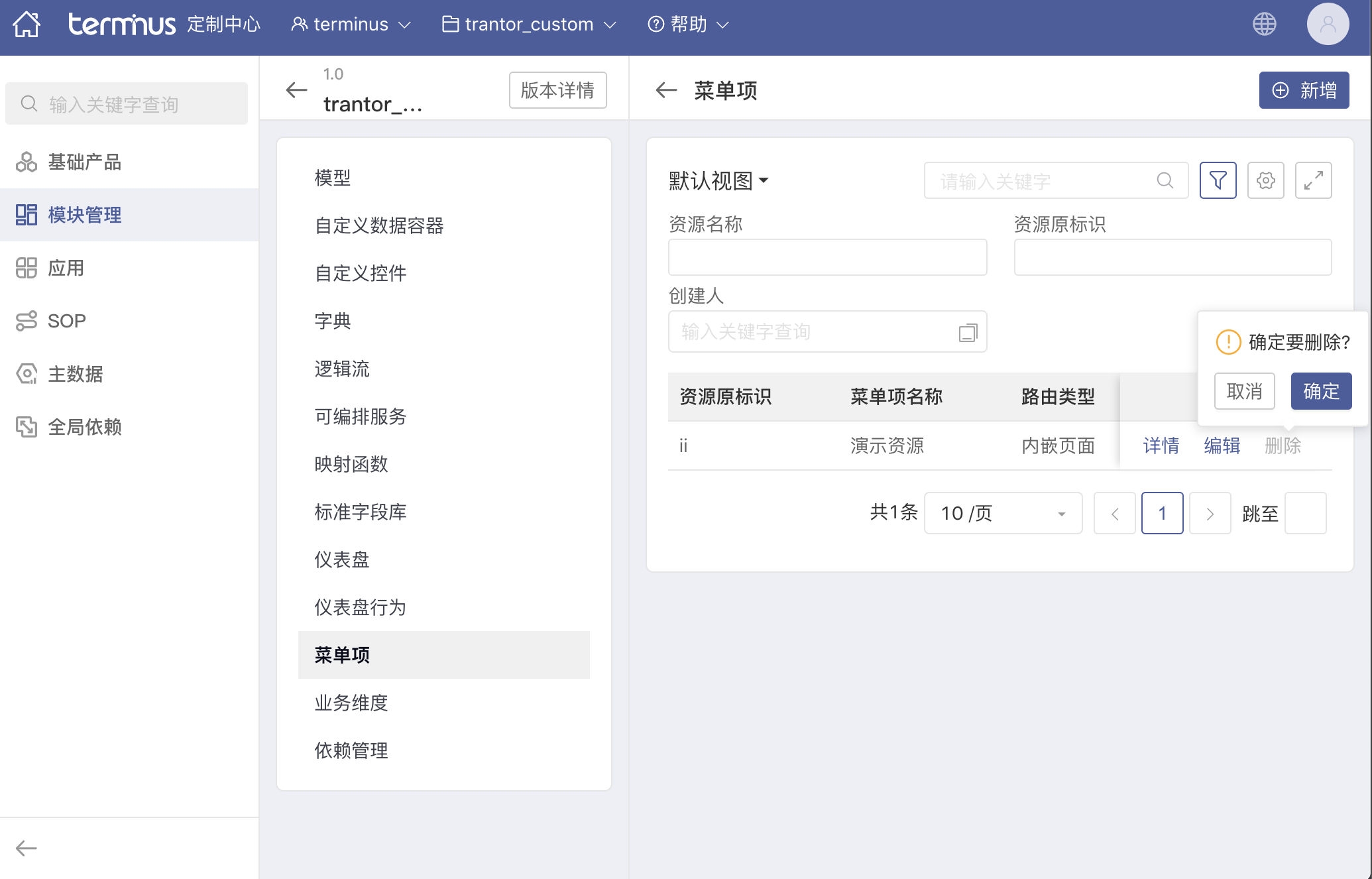Click the search magnifier in keyword box
Image resolution: width=1372 pixels, height=879 pixels.
click(x=1165, y=180)
